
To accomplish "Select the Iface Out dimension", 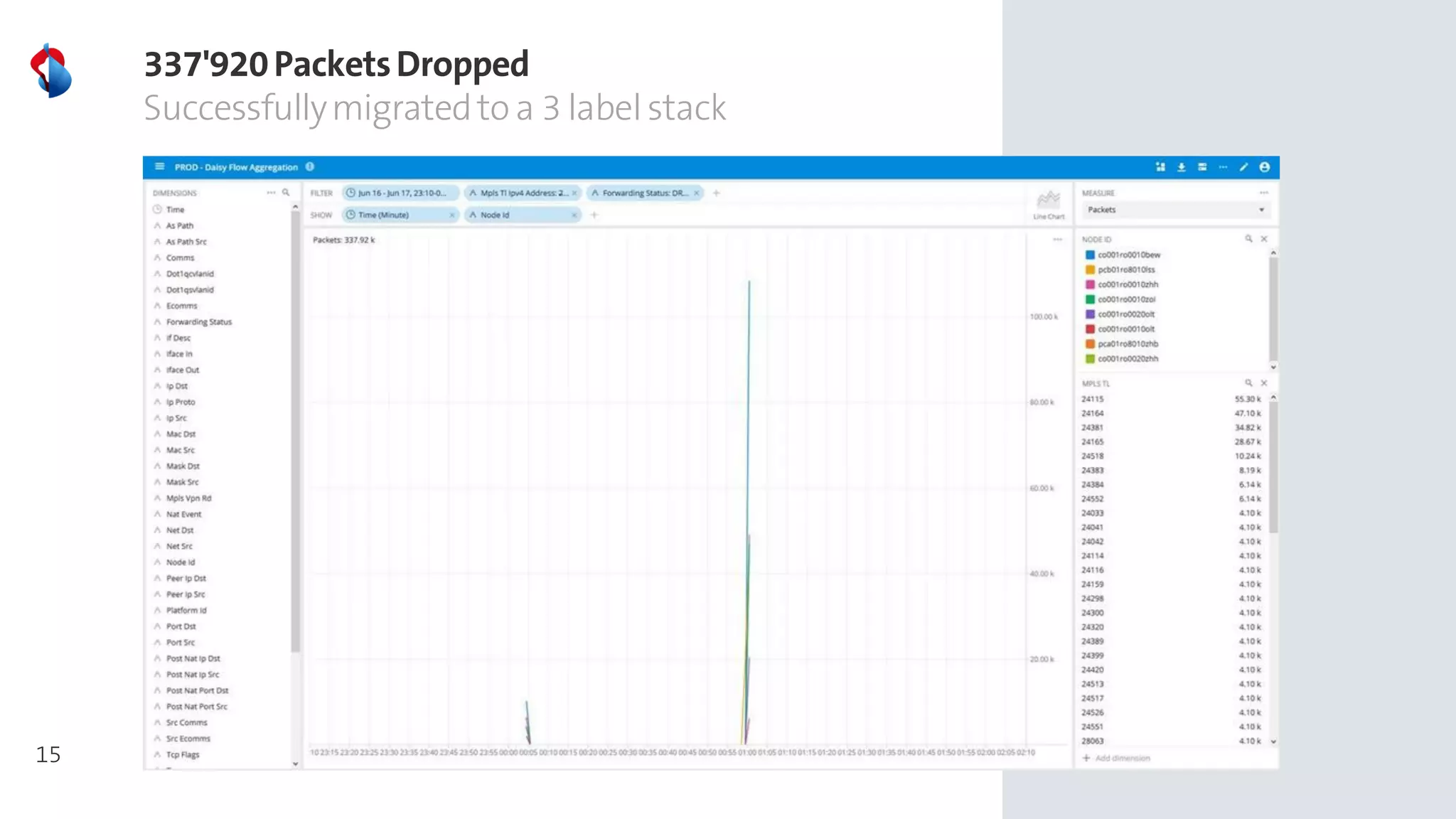I will [183, 370].
